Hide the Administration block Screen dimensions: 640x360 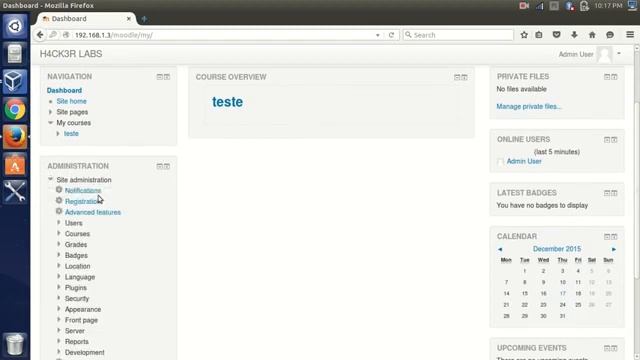pos(160,166)
